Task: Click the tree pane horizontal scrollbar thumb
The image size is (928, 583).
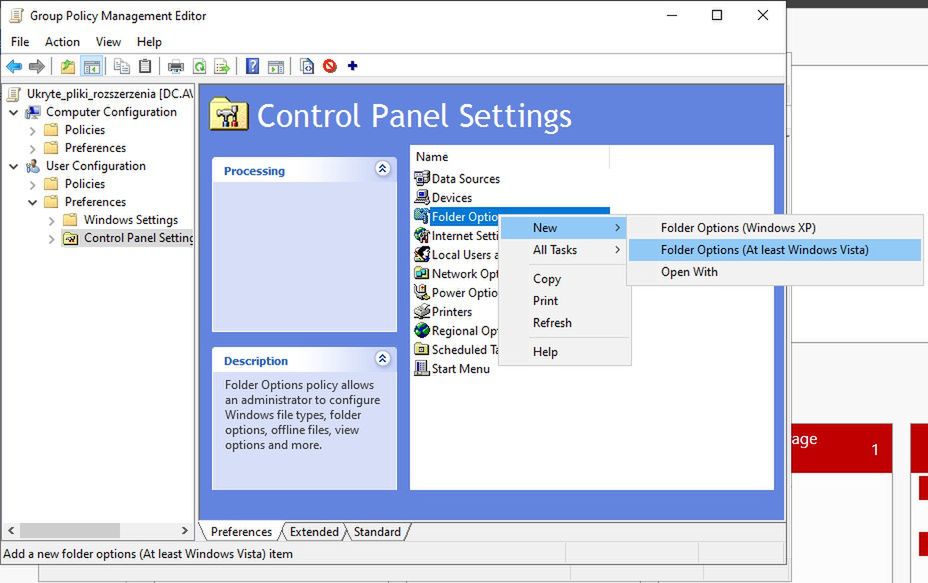Action: tap(70, 530)
